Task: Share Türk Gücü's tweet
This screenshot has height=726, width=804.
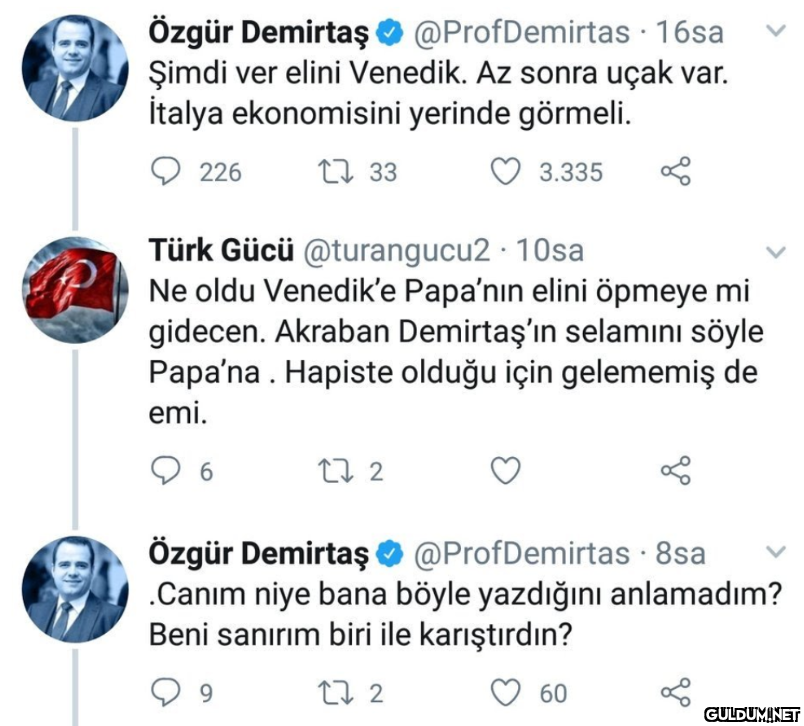Action: [676, 470]
